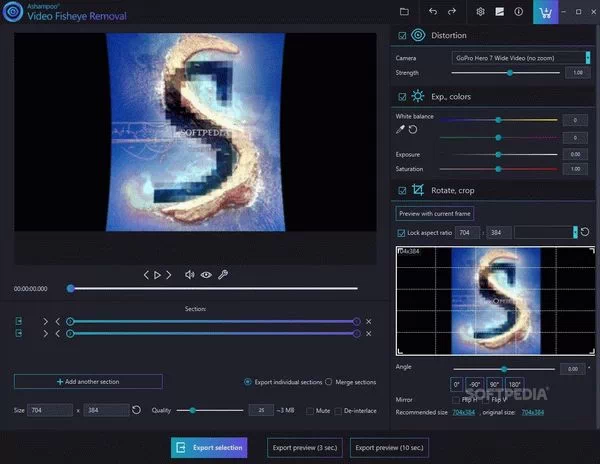Set first section start with right chevron
This screenshot has height=464, width=600.
point(46,321)
